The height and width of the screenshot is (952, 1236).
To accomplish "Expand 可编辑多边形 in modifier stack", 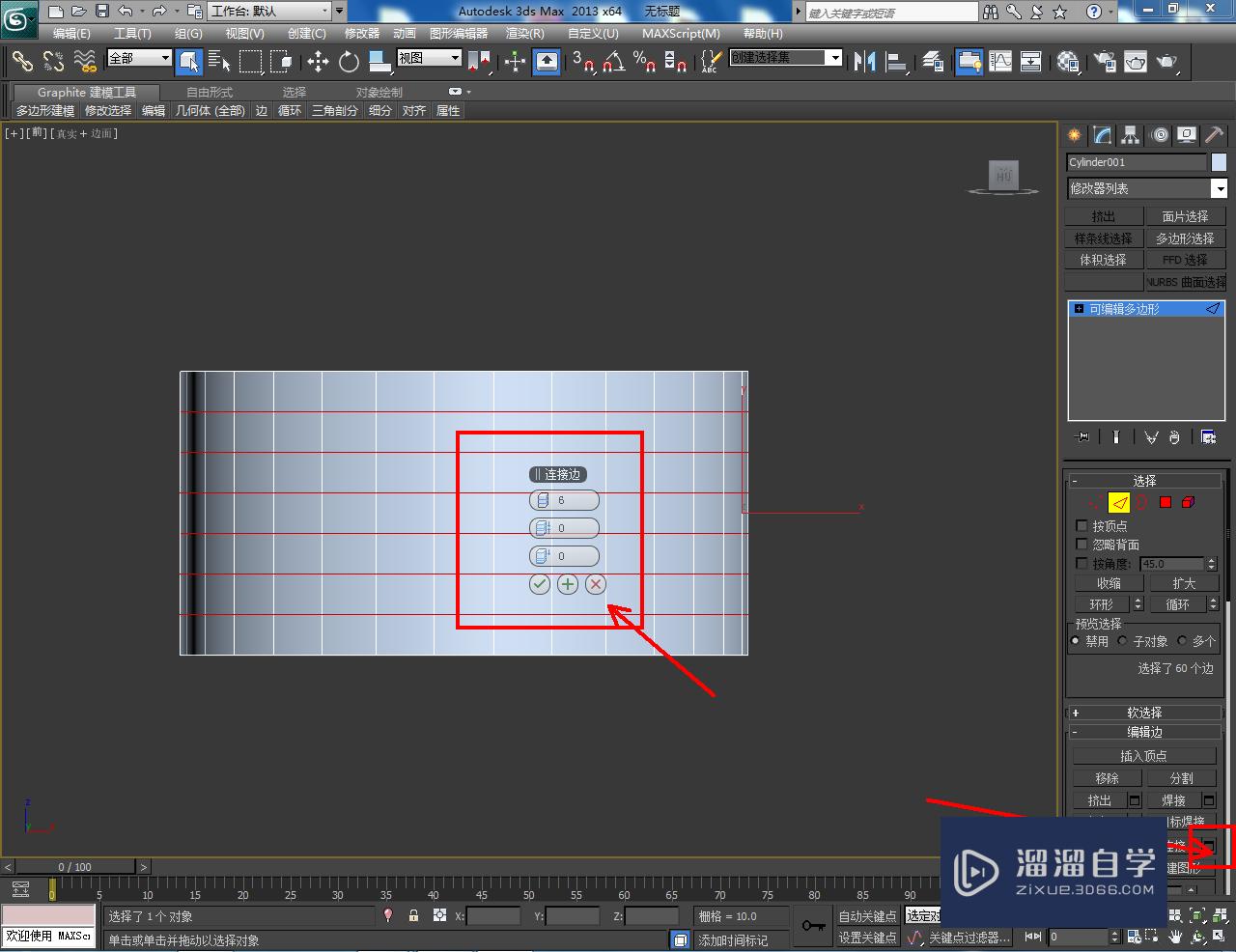I will (x=1079, y=309).
